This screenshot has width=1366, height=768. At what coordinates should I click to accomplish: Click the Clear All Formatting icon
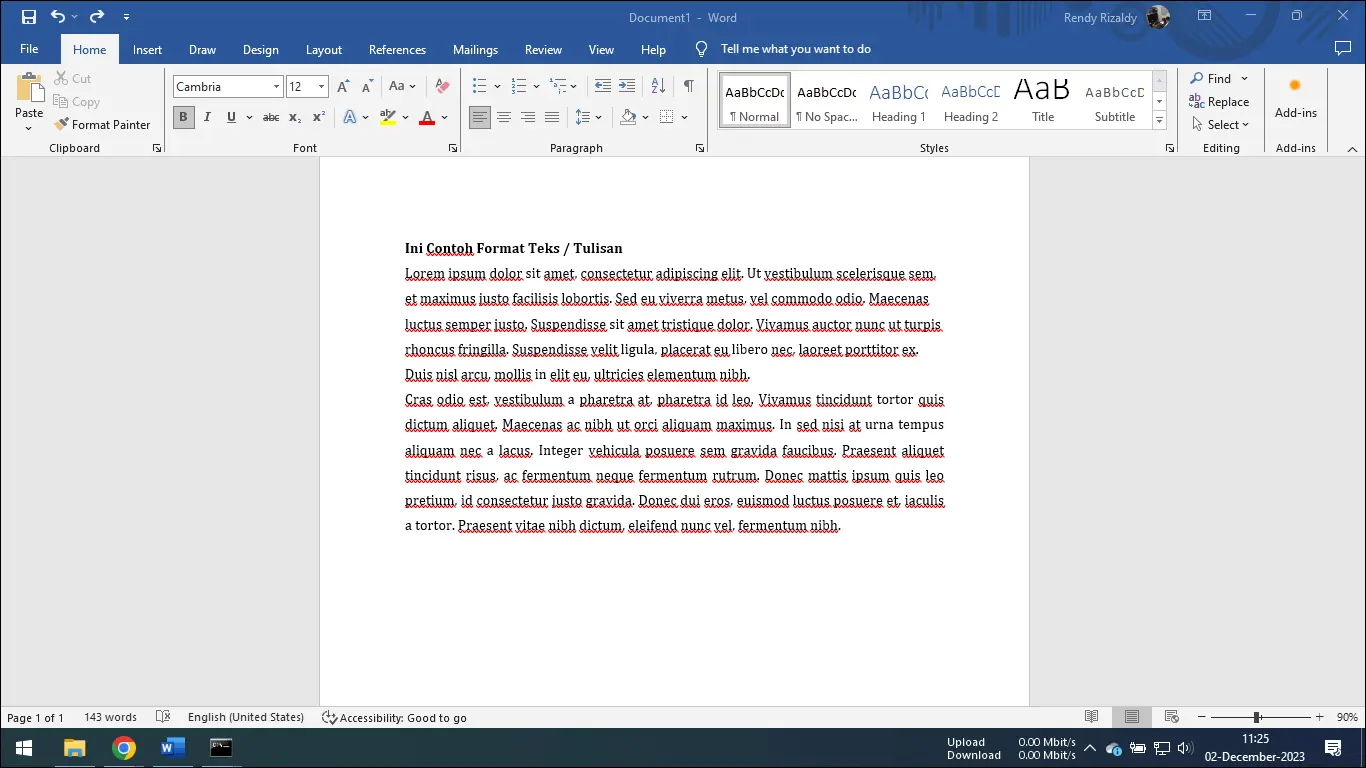click(x=442, y=87)
